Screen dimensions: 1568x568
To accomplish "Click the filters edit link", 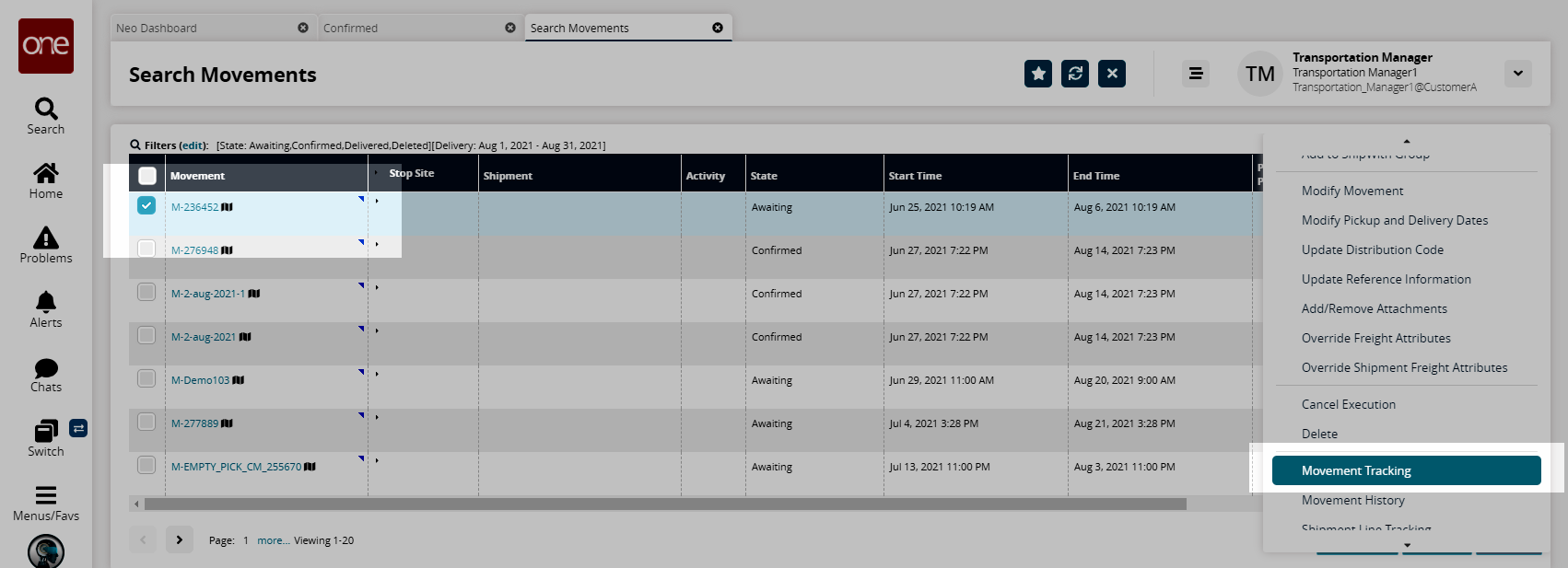I will 193,145.
